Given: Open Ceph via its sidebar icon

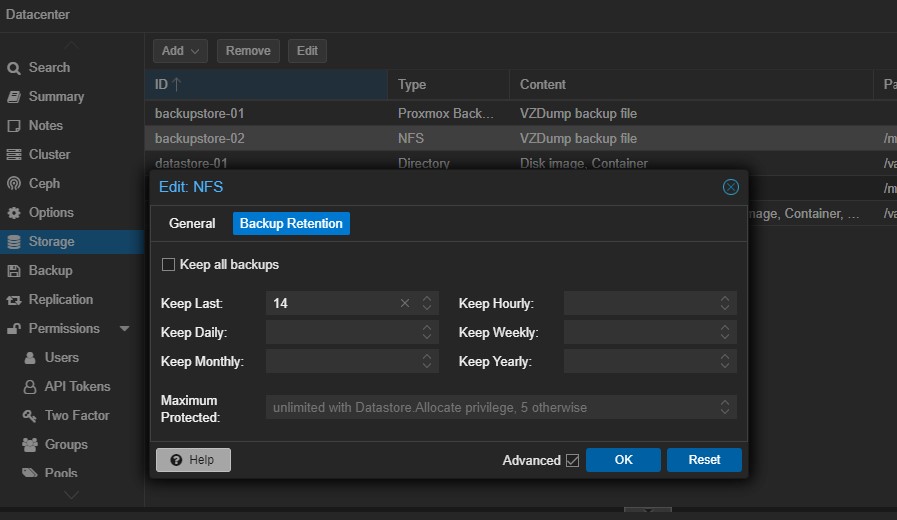Looking at the screenshot, I should coord(14,184).
